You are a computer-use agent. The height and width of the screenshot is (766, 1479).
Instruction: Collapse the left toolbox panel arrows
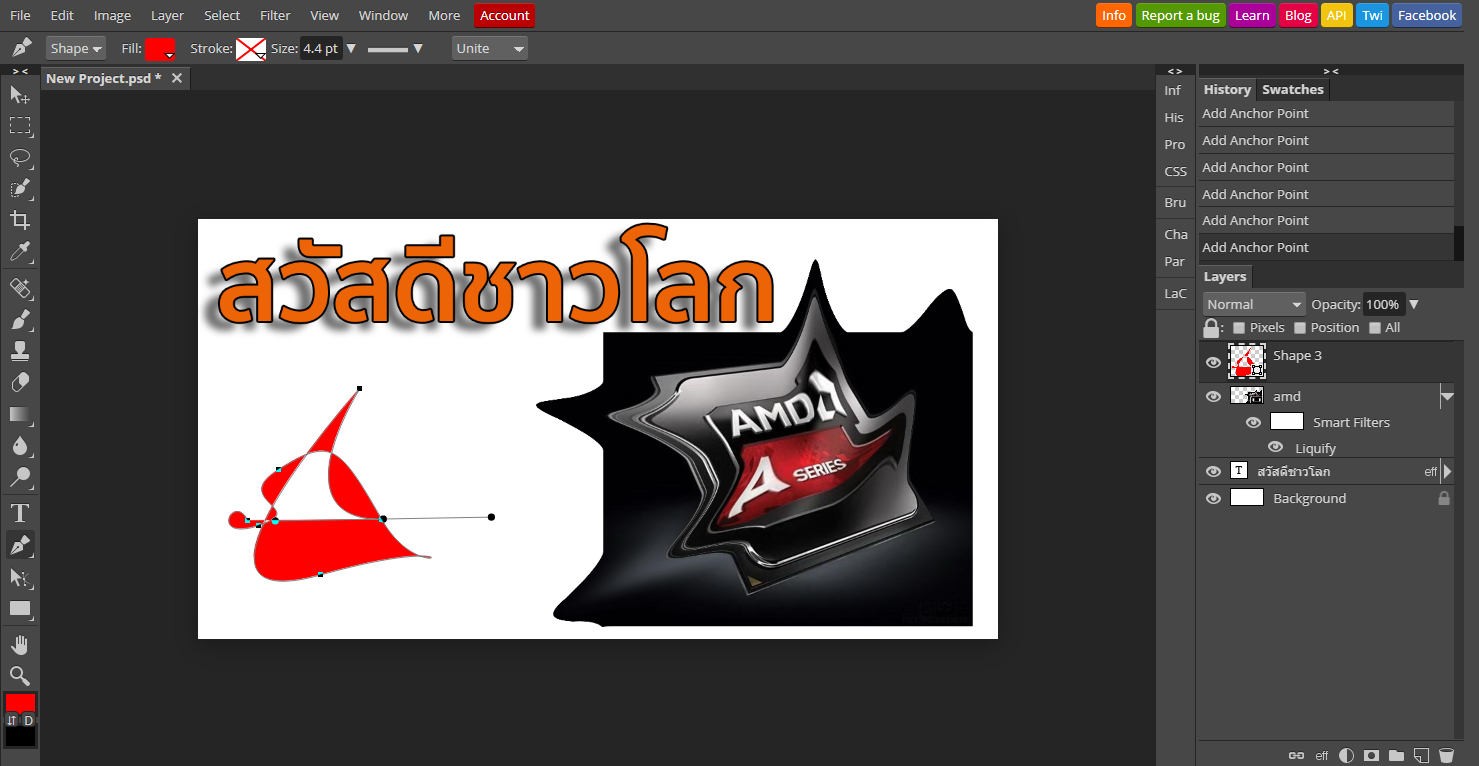click(20, 71)
